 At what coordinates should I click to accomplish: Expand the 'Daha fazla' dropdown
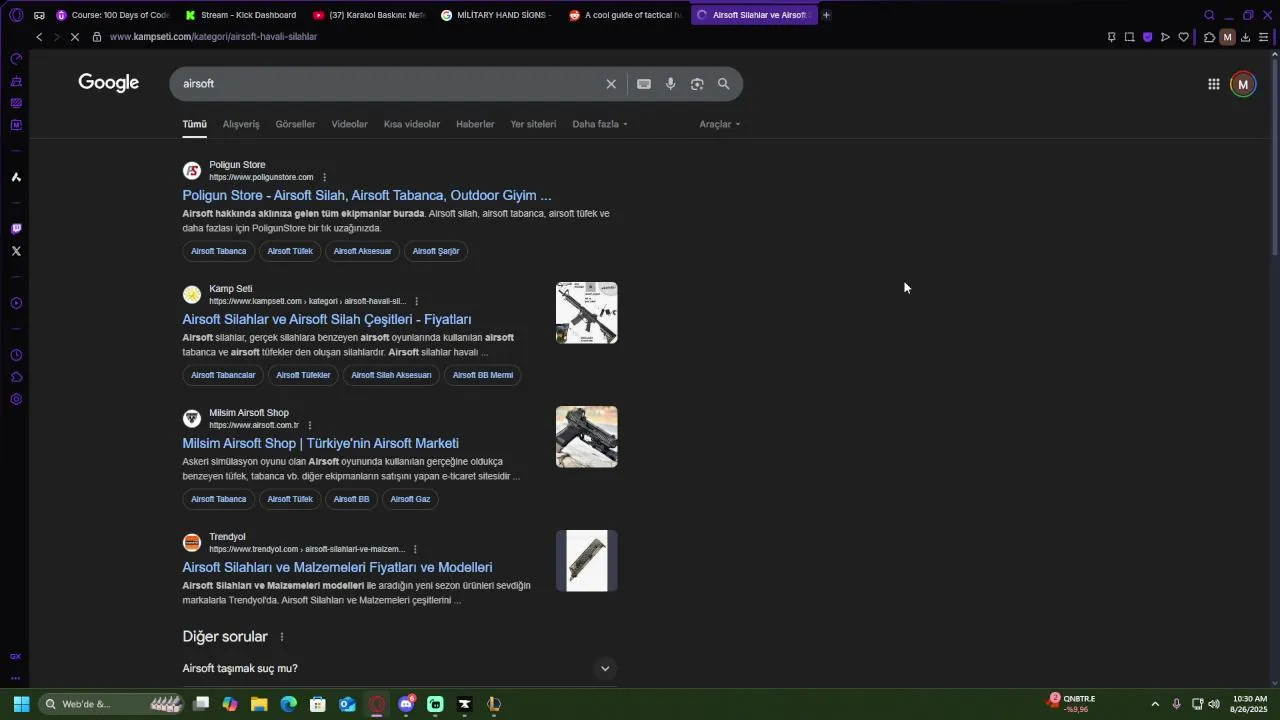tap(600, 124)
